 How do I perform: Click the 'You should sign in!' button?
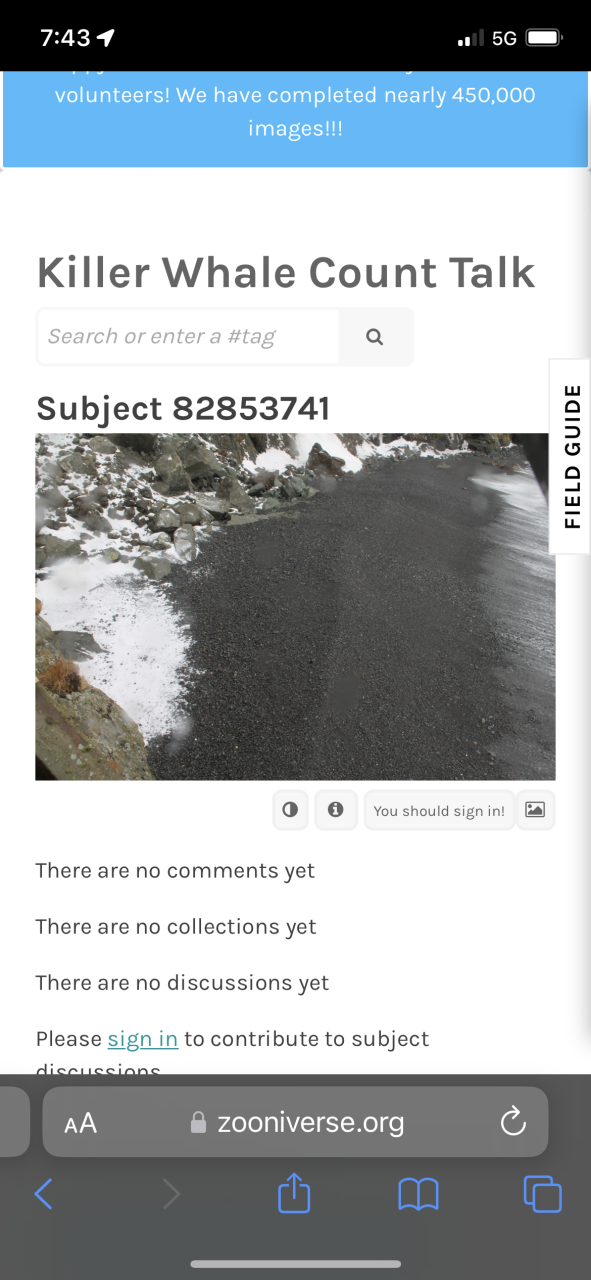pos(439,810)
